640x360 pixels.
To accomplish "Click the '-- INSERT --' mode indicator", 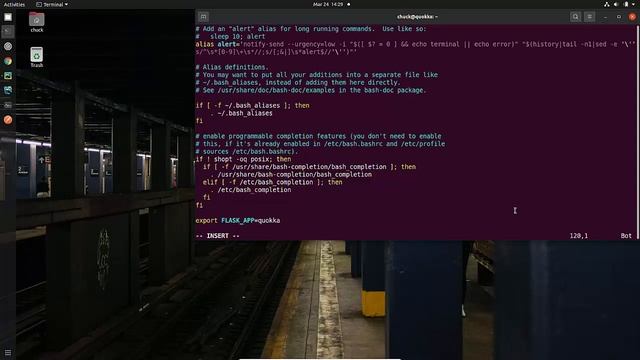I will 218,236.
